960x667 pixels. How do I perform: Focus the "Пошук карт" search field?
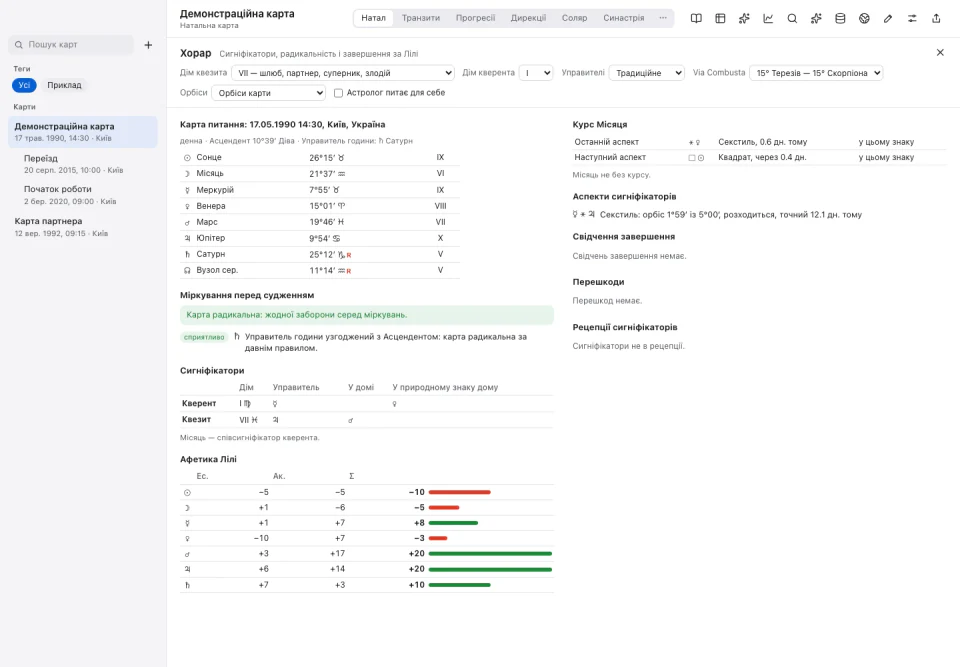coord(71,45)
